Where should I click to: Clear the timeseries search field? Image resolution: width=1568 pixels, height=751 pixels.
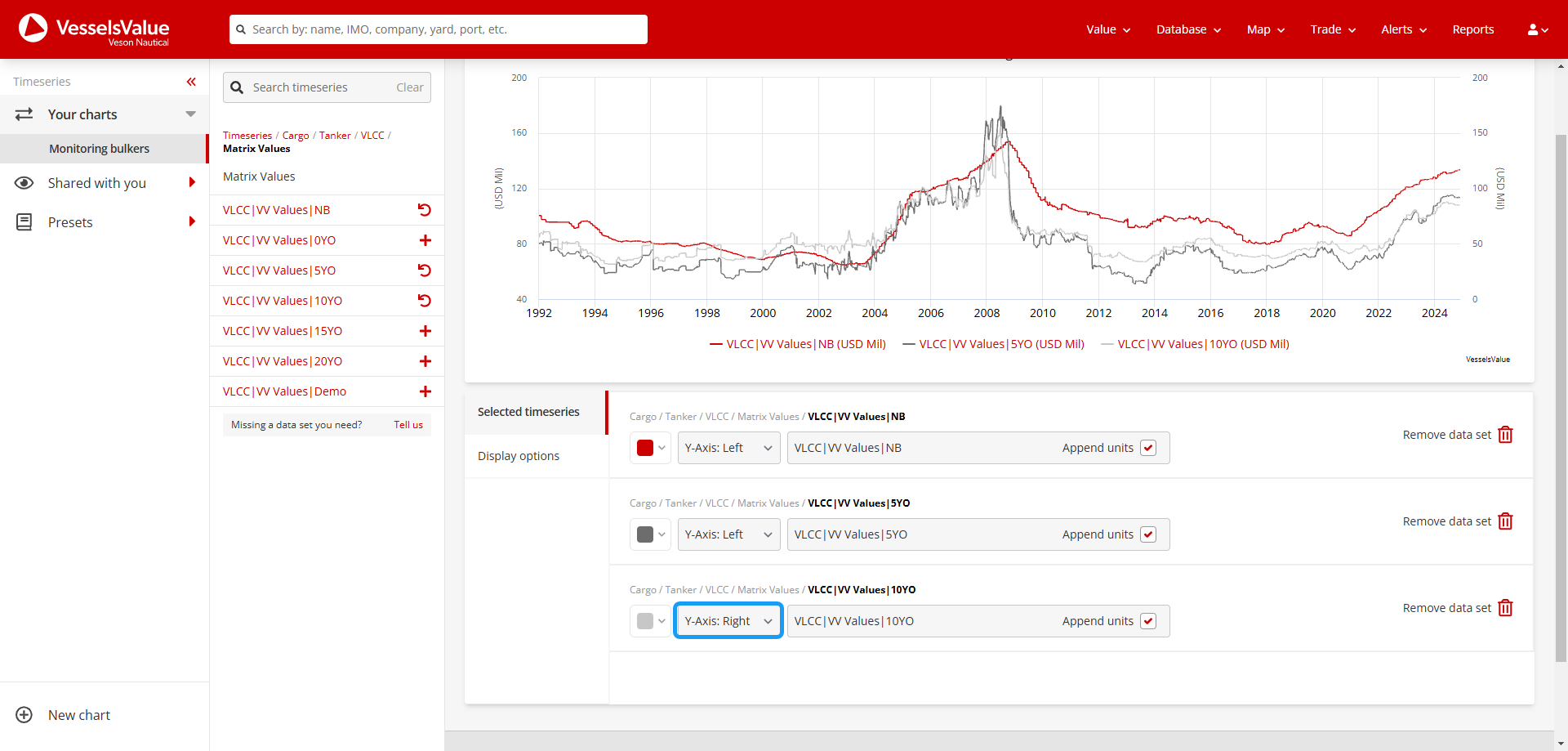(408, 87)
